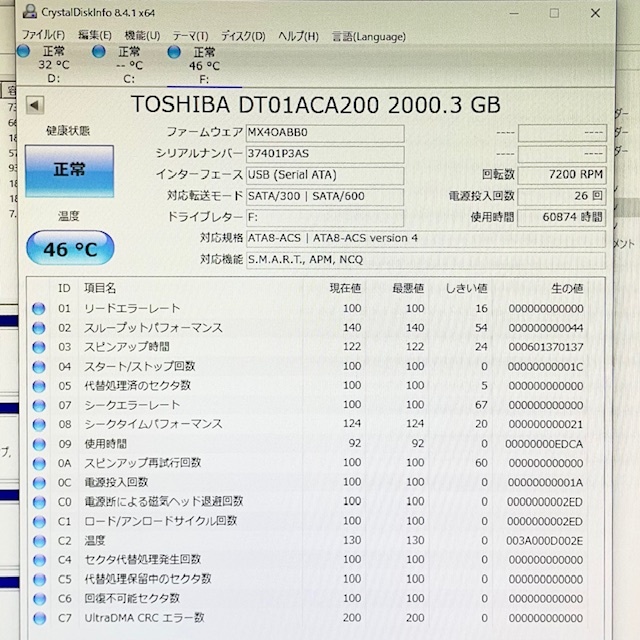Select raw value 00000000001C
Viewport: 640px width, 640px height.
pyautogui.click(x=546, y=367)
